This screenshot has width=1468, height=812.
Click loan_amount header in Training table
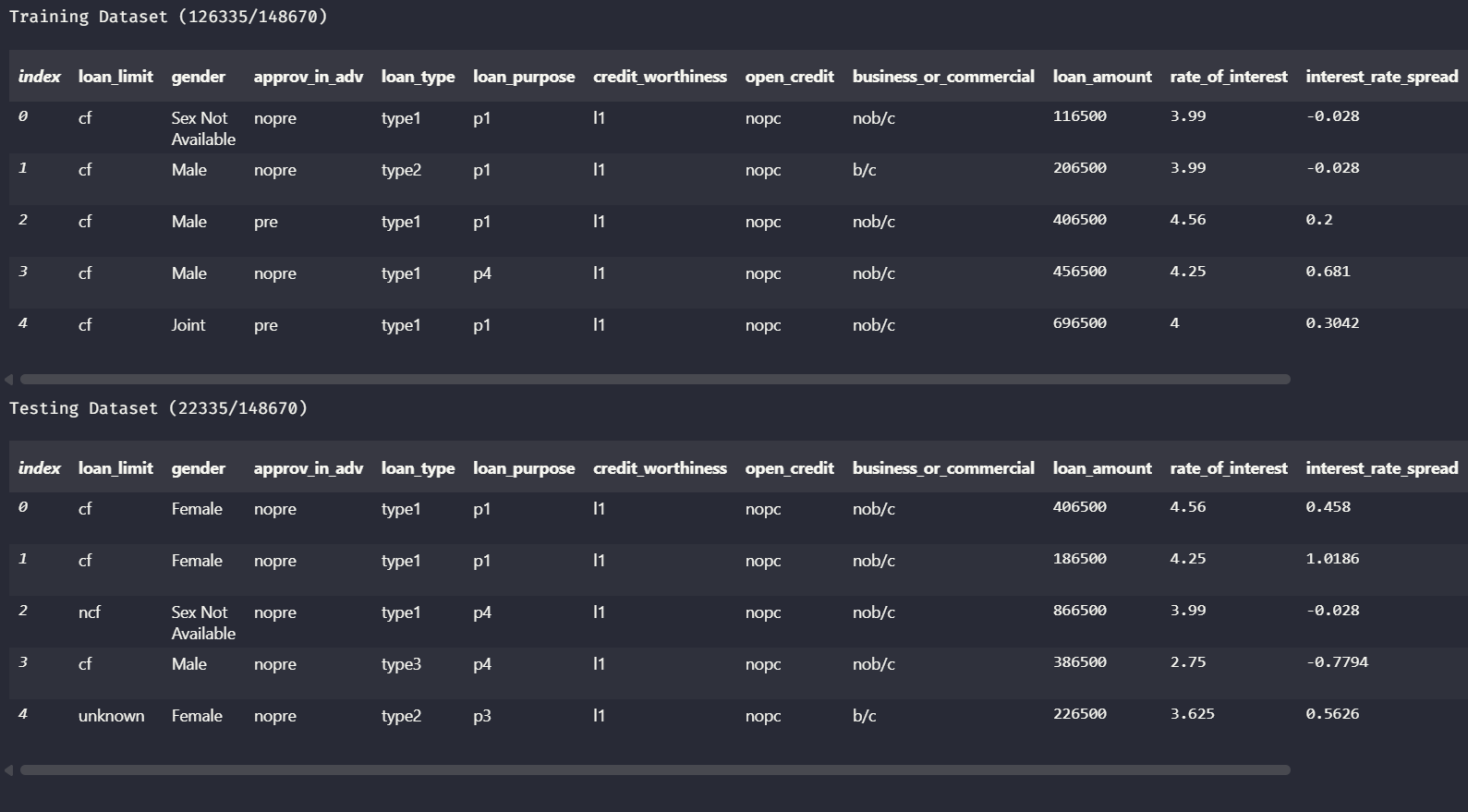[1102, 77]
